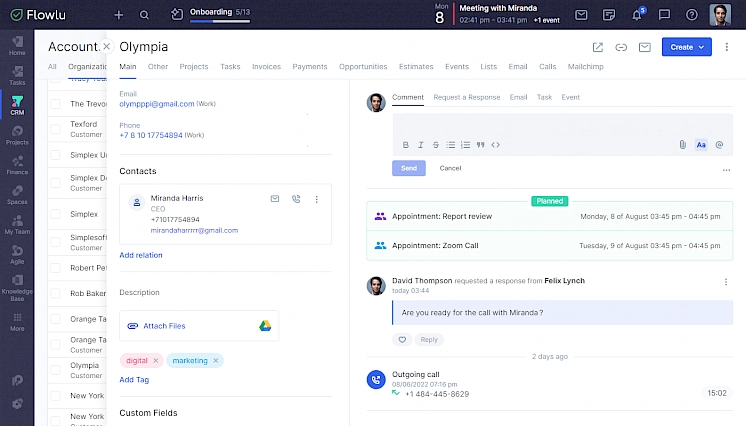Click the Add Tag link
This screenshot has width=746, height=426.
134,380
